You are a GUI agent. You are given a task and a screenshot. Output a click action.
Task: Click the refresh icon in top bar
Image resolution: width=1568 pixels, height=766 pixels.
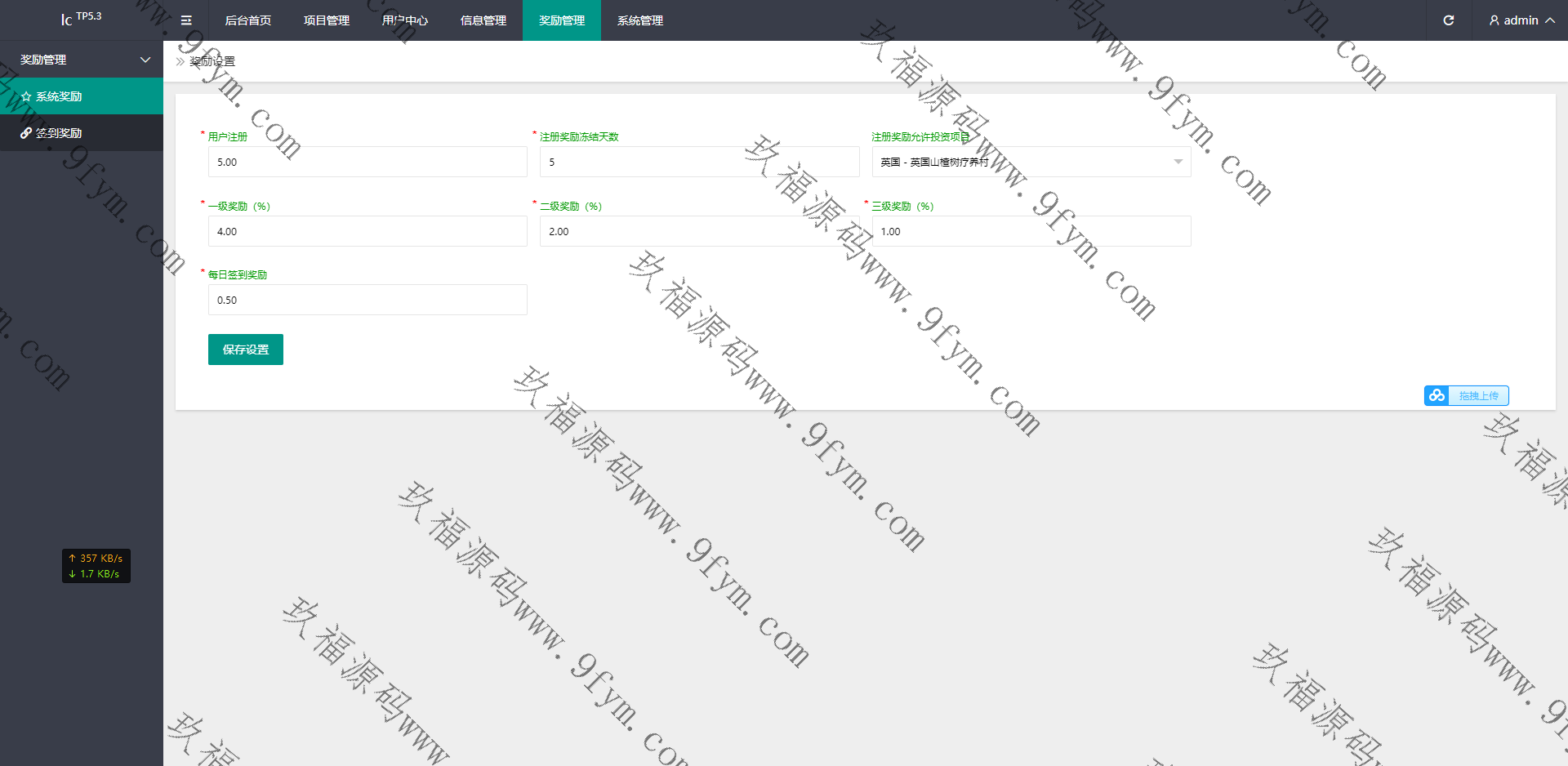[1448, 20]
